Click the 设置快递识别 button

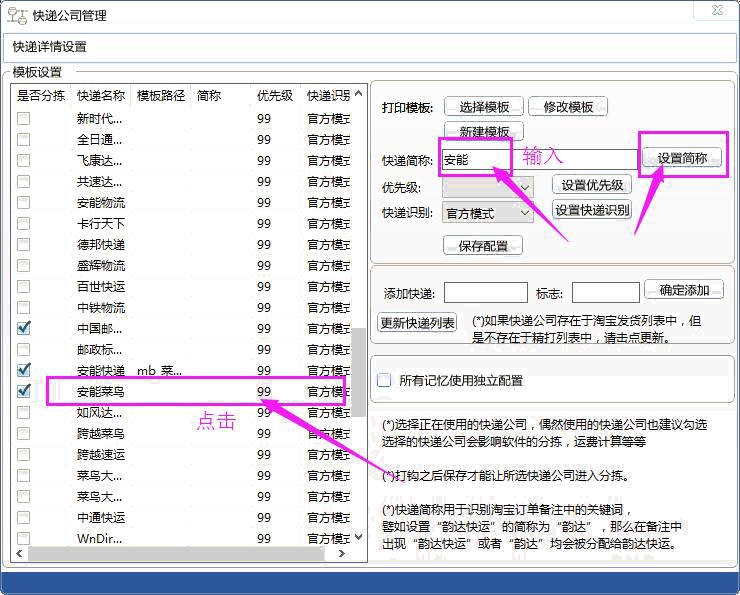[592, 210]
